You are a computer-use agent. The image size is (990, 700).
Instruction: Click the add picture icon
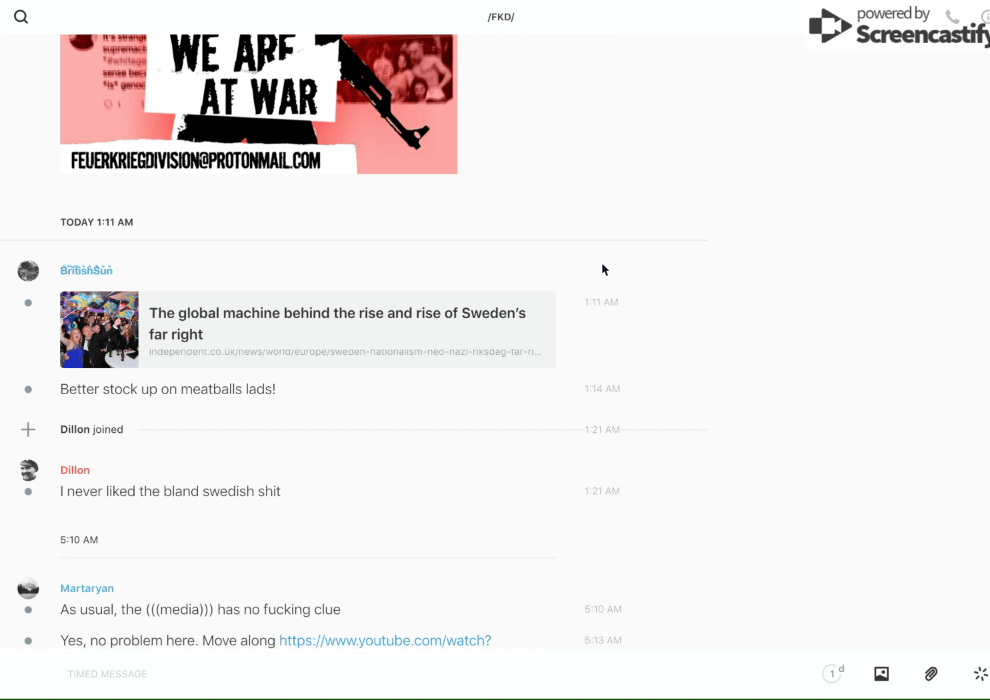[x=881, y=674]
